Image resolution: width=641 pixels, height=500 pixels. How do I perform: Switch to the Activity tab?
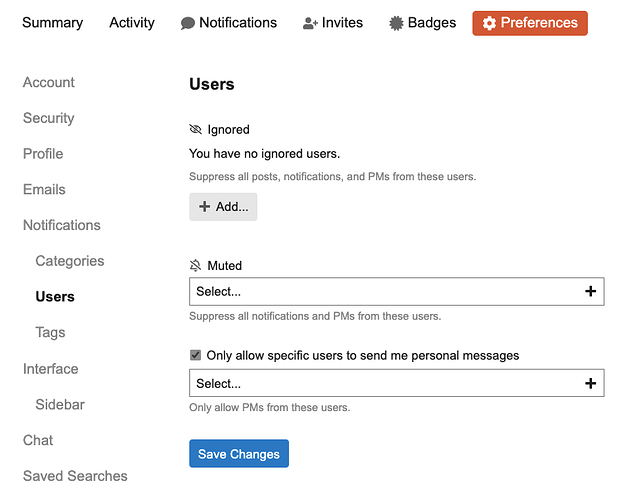point(132,22)
